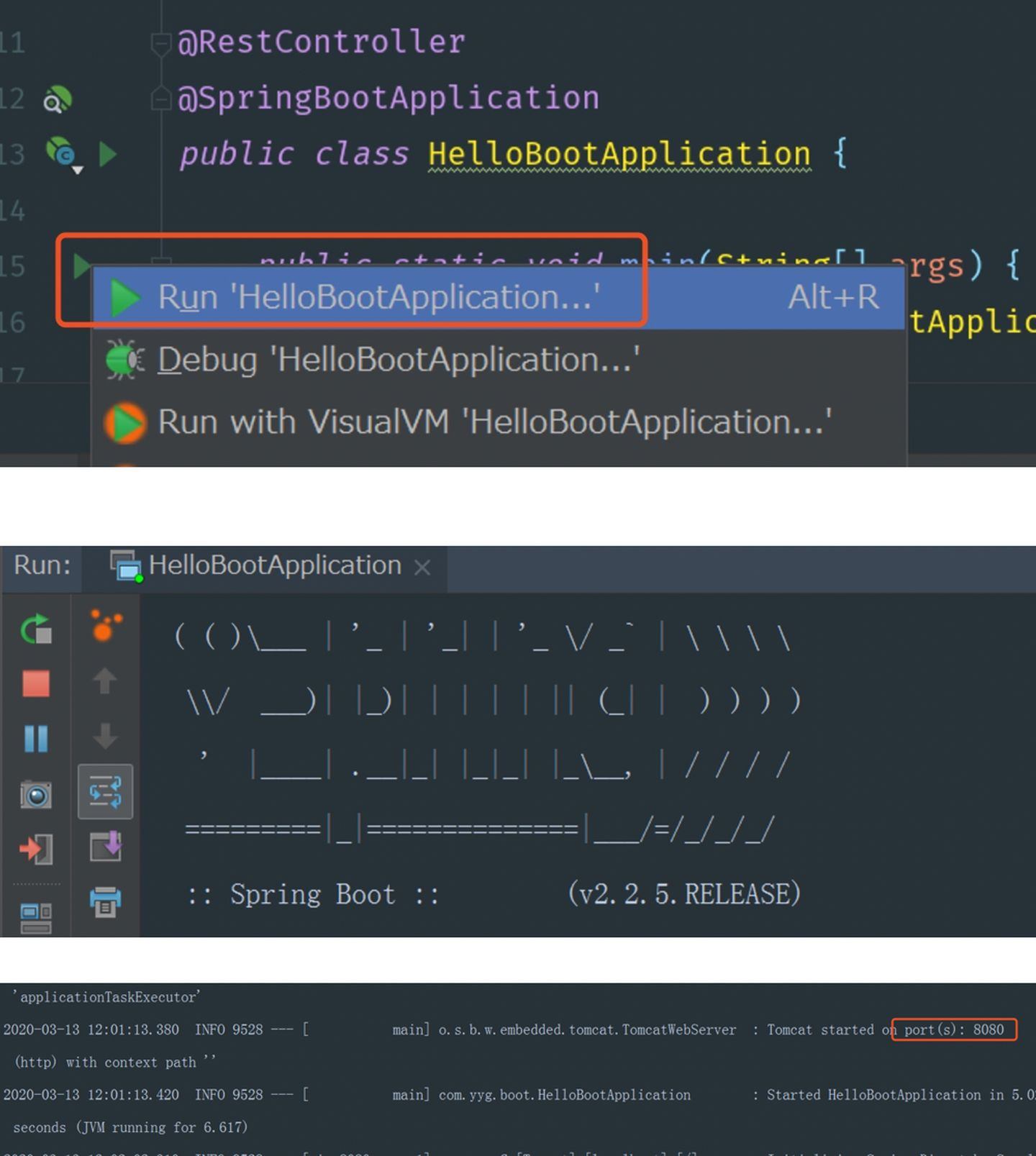Click the 'o.s.b.w.embedded.tomcat.TomcatWebServer' logger name
1036x1156 pixels.
(588, 1030)
